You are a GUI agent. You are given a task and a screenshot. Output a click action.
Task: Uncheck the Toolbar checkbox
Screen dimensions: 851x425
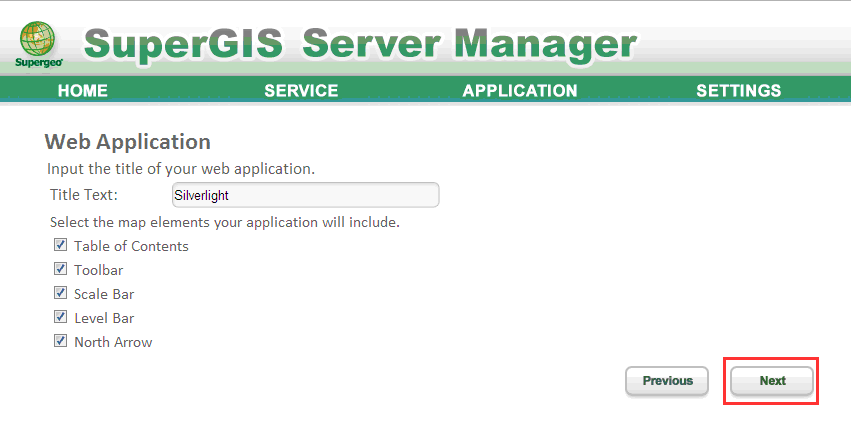[x=60, y=269]
